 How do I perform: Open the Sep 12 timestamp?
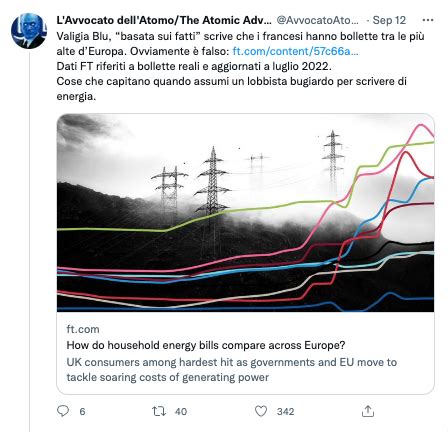pos(389,20)
